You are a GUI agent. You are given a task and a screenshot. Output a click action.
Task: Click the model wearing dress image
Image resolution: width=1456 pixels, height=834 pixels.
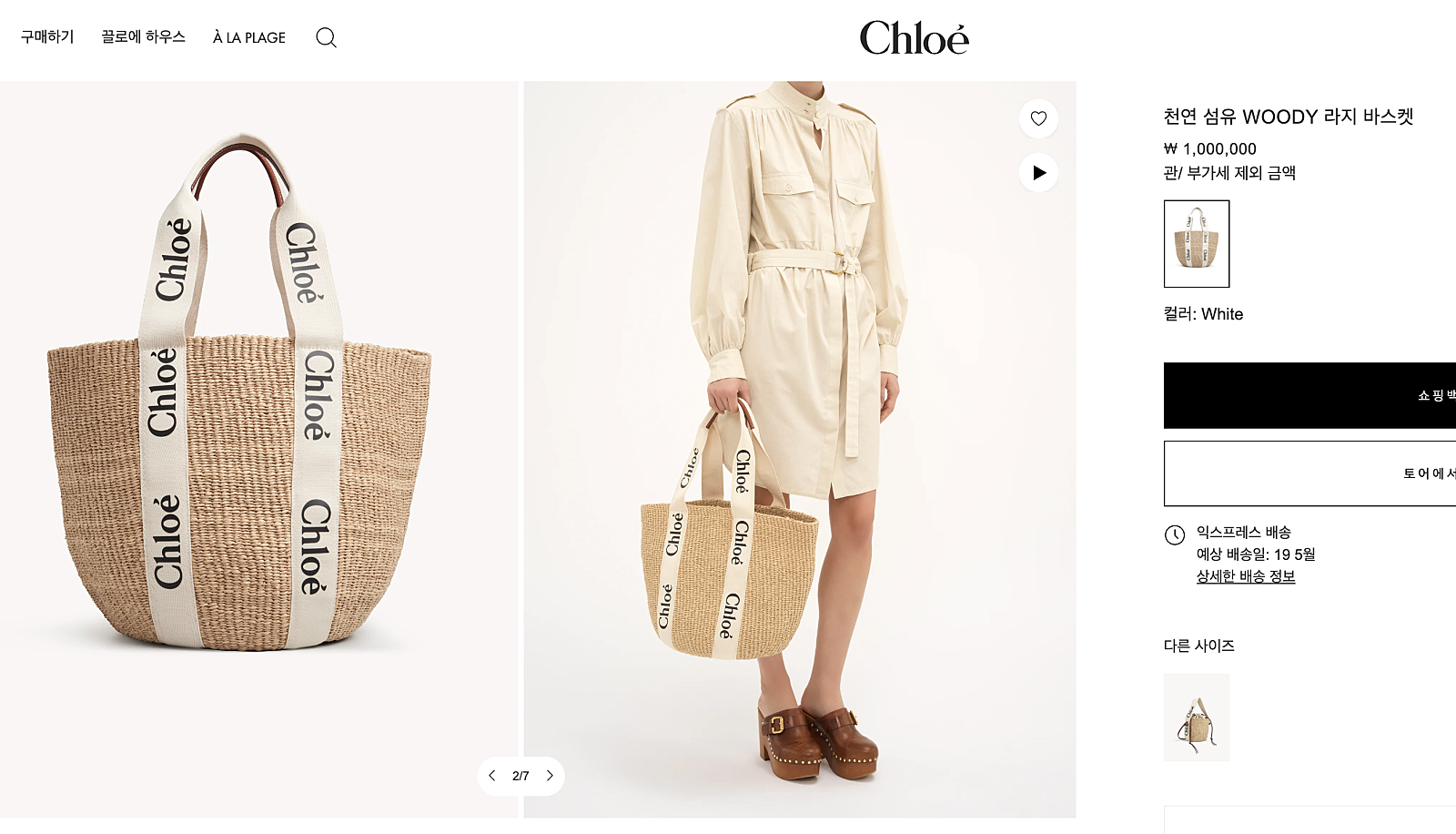coord(800,449)
